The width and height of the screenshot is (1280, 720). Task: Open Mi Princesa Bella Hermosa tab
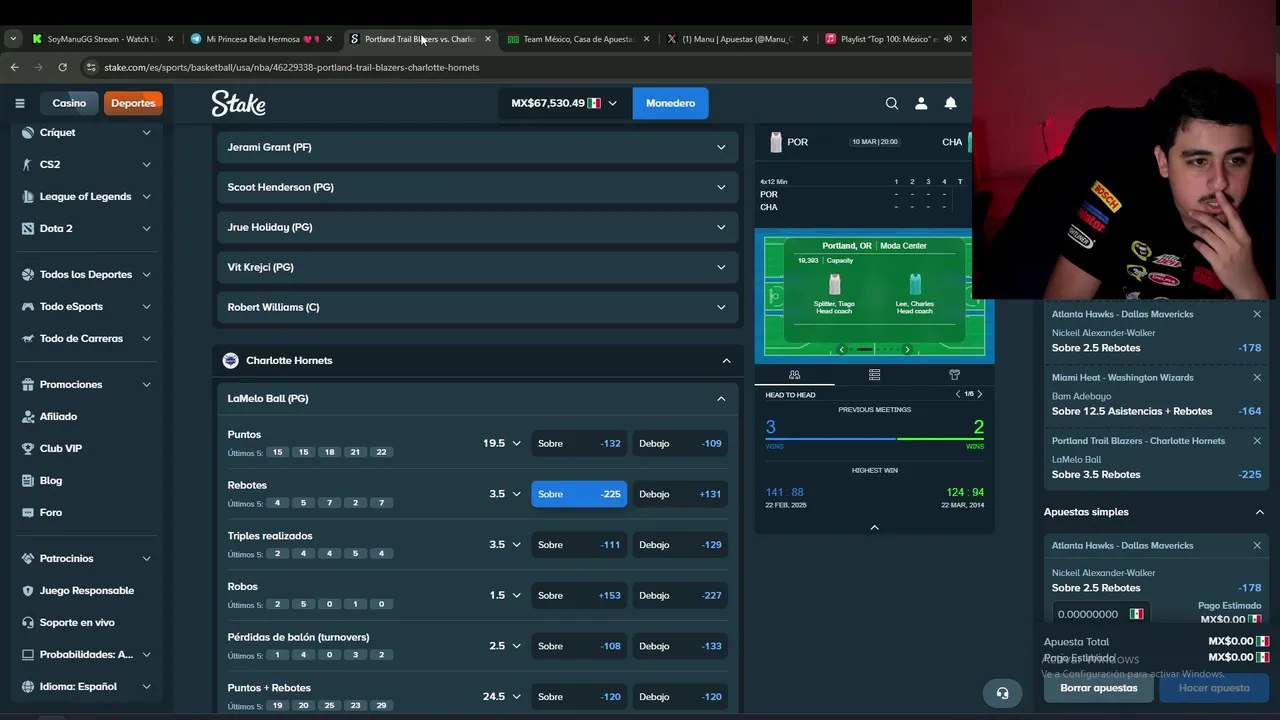click(261, 39)
